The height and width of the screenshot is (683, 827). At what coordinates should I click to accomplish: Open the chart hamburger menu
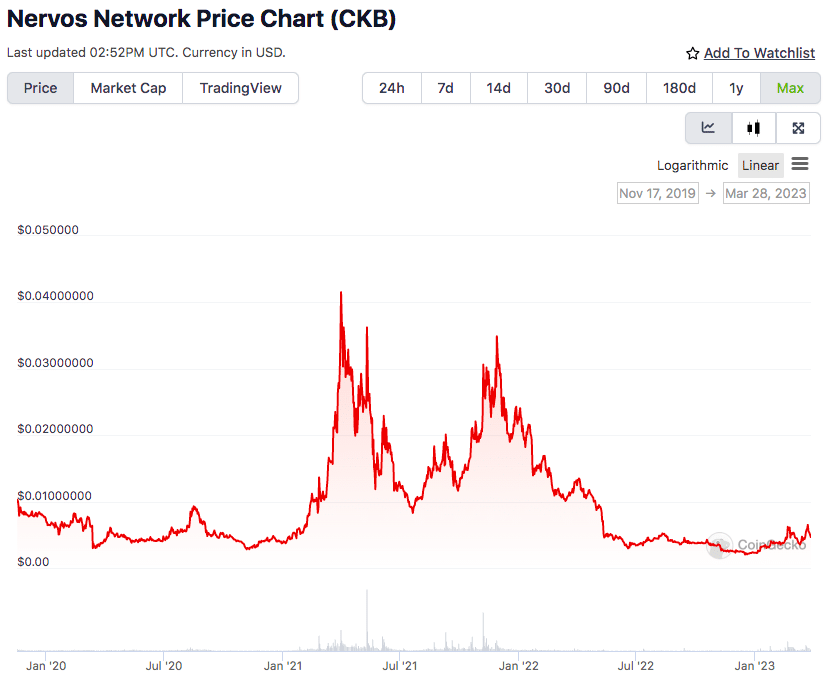800,164
